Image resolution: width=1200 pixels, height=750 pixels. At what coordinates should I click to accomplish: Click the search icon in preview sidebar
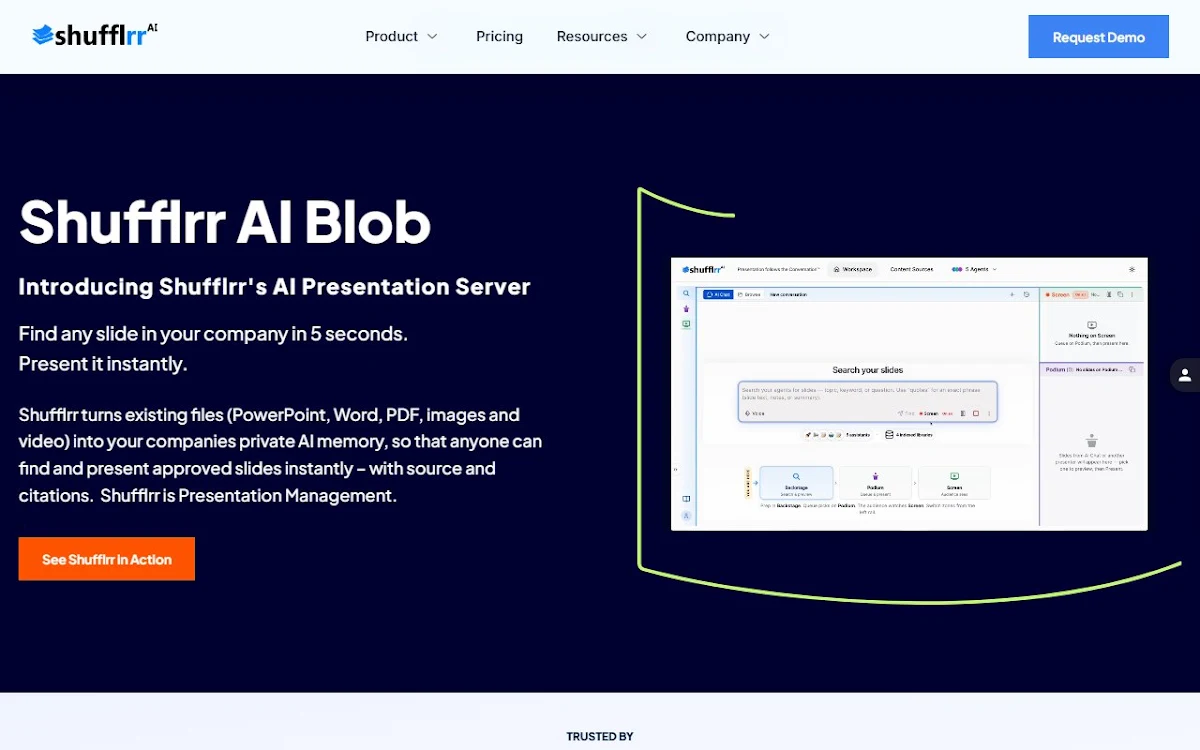point(686,294)
